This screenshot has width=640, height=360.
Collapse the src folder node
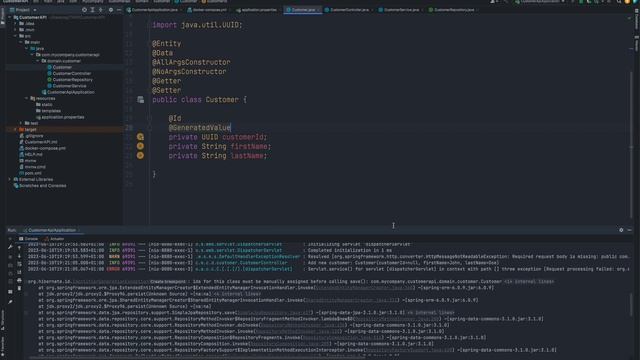point(16,36)
